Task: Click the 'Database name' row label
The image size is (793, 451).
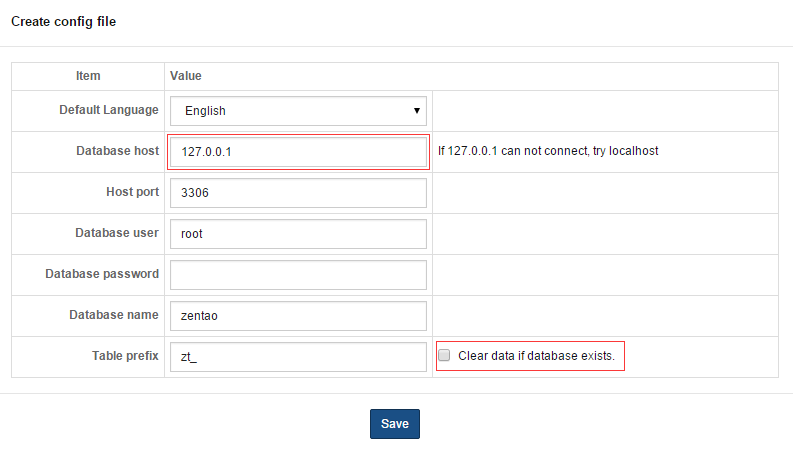Action: point(113,315)
